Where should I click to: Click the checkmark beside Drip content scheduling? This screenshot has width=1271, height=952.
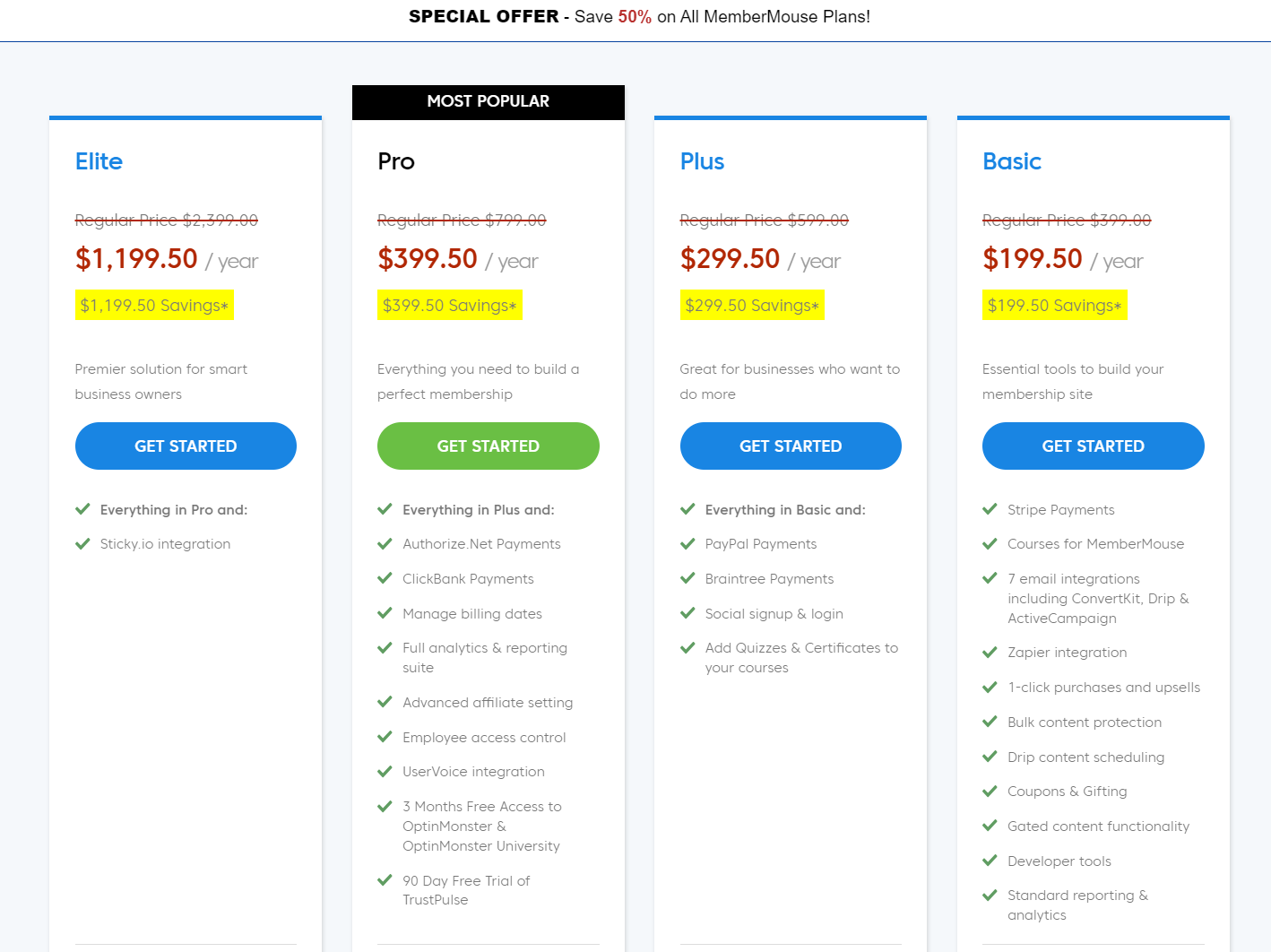tap(990, 757)
